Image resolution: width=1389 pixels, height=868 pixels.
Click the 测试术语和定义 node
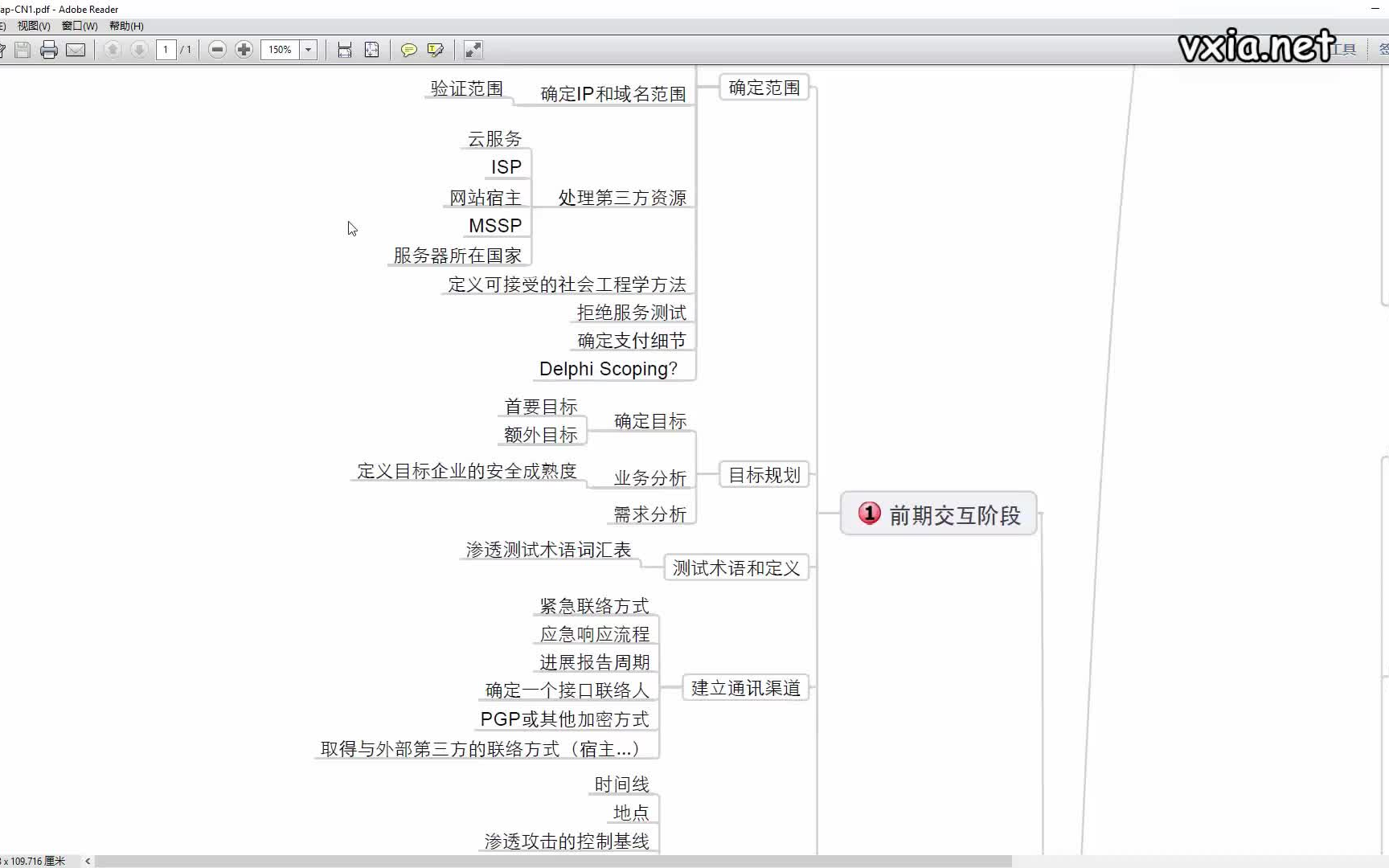coord(736,568)
